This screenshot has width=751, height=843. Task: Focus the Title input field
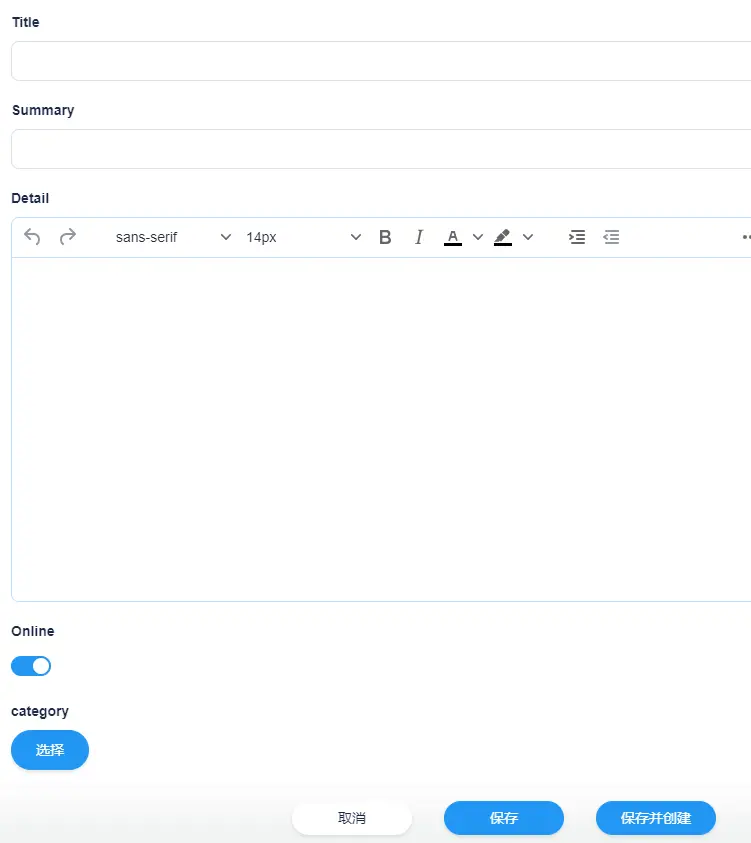380,61
